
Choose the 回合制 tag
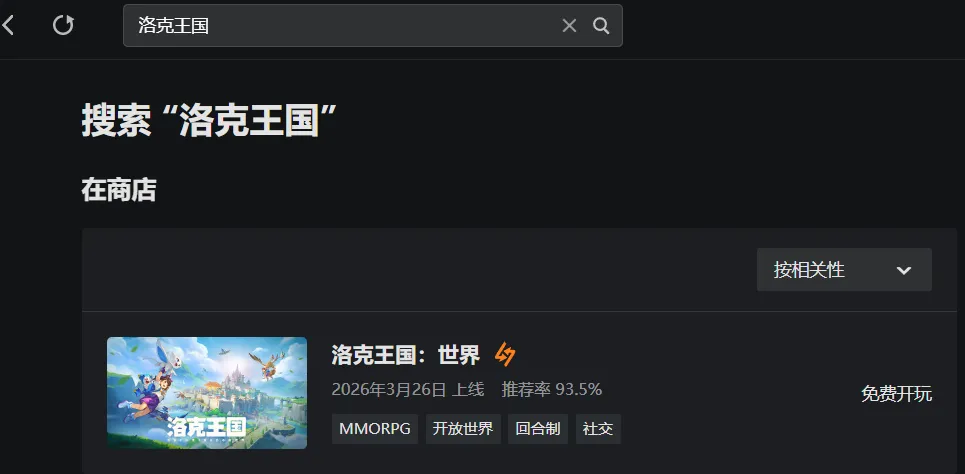[x=538, y=429]
